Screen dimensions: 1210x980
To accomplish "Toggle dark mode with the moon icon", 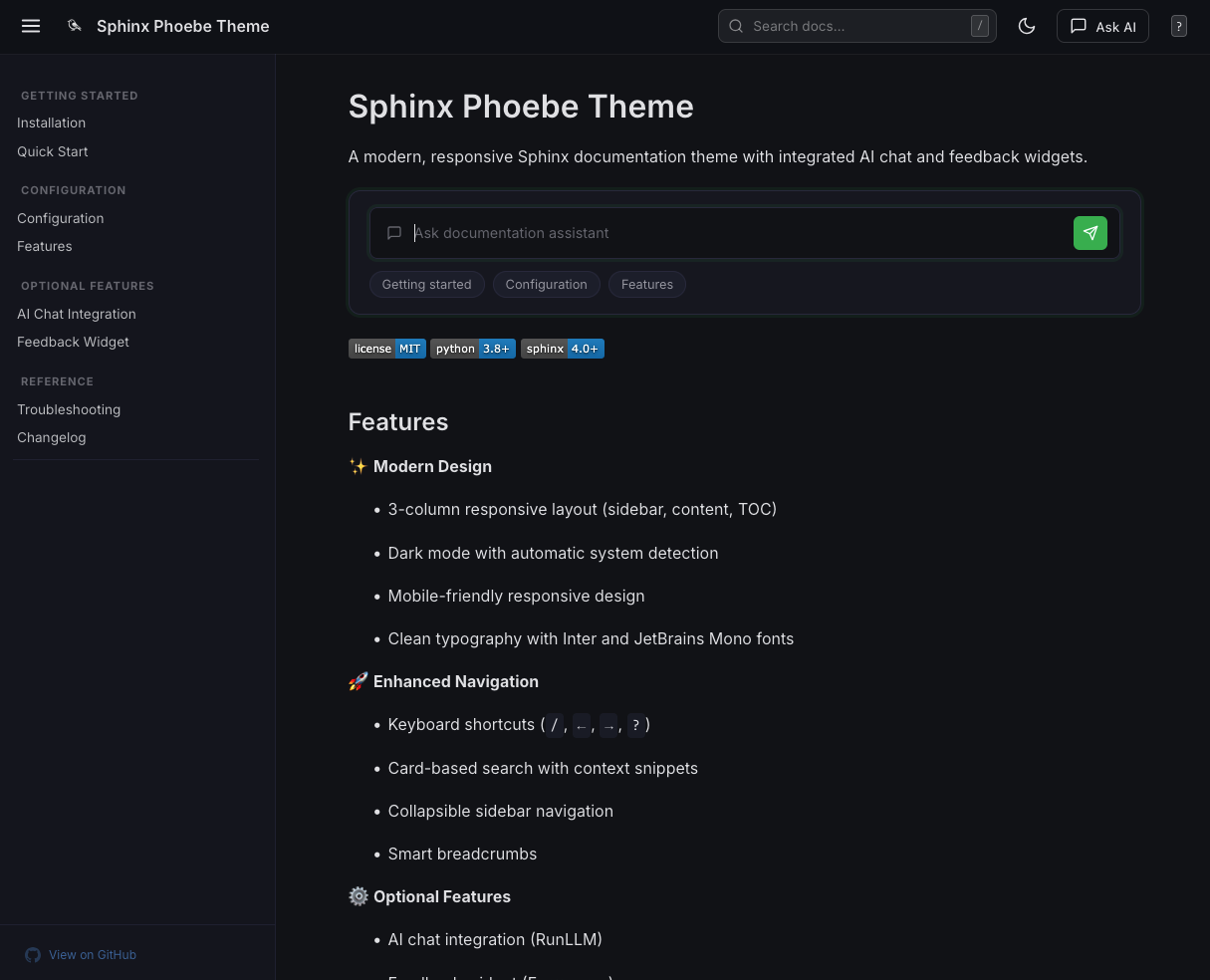I will tap(1027, 26).
